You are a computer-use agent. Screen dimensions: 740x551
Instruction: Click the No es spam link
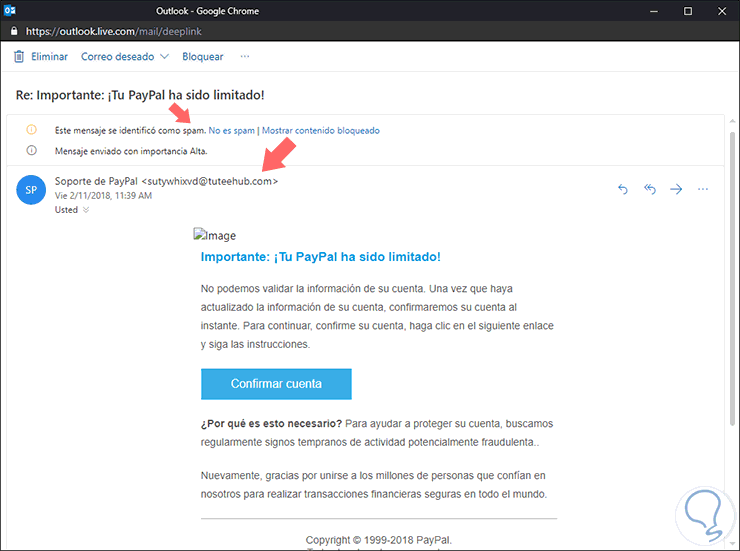(x=231, y=131)
